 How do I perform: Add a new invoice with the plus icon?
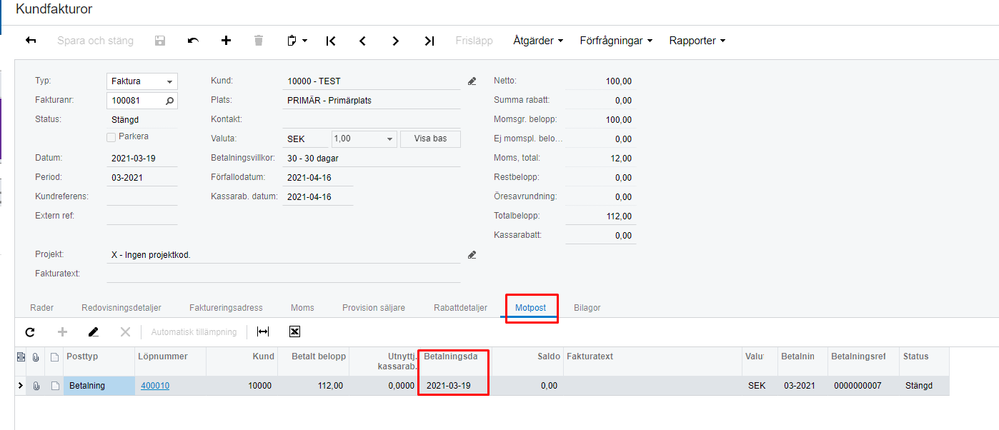tap(226, 41)
